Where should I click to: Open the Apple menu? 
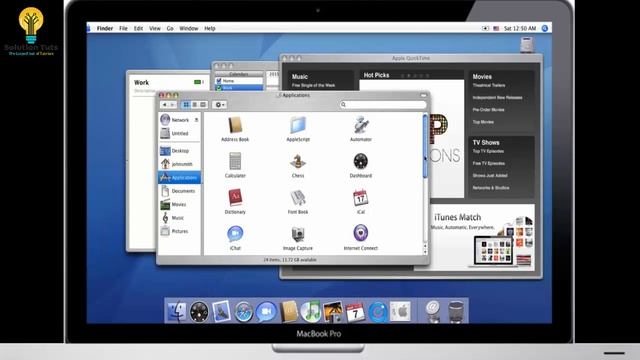[x=89, y=28]
